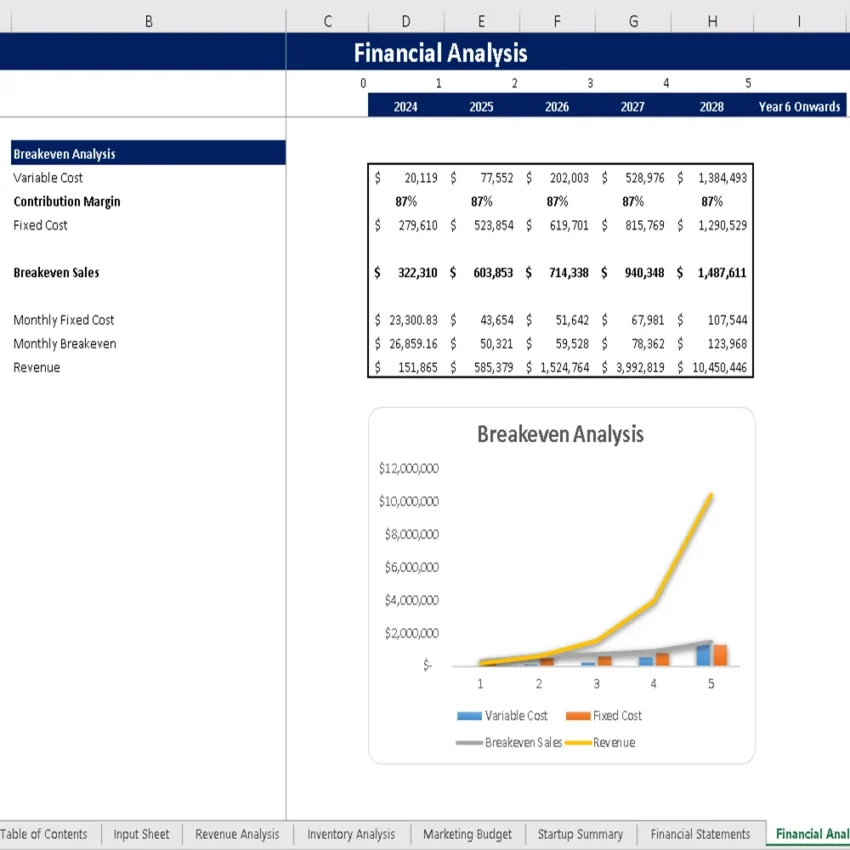This screenshot has height=850, width=850.
Task: Select column header B
Action: tap(148, 21)
